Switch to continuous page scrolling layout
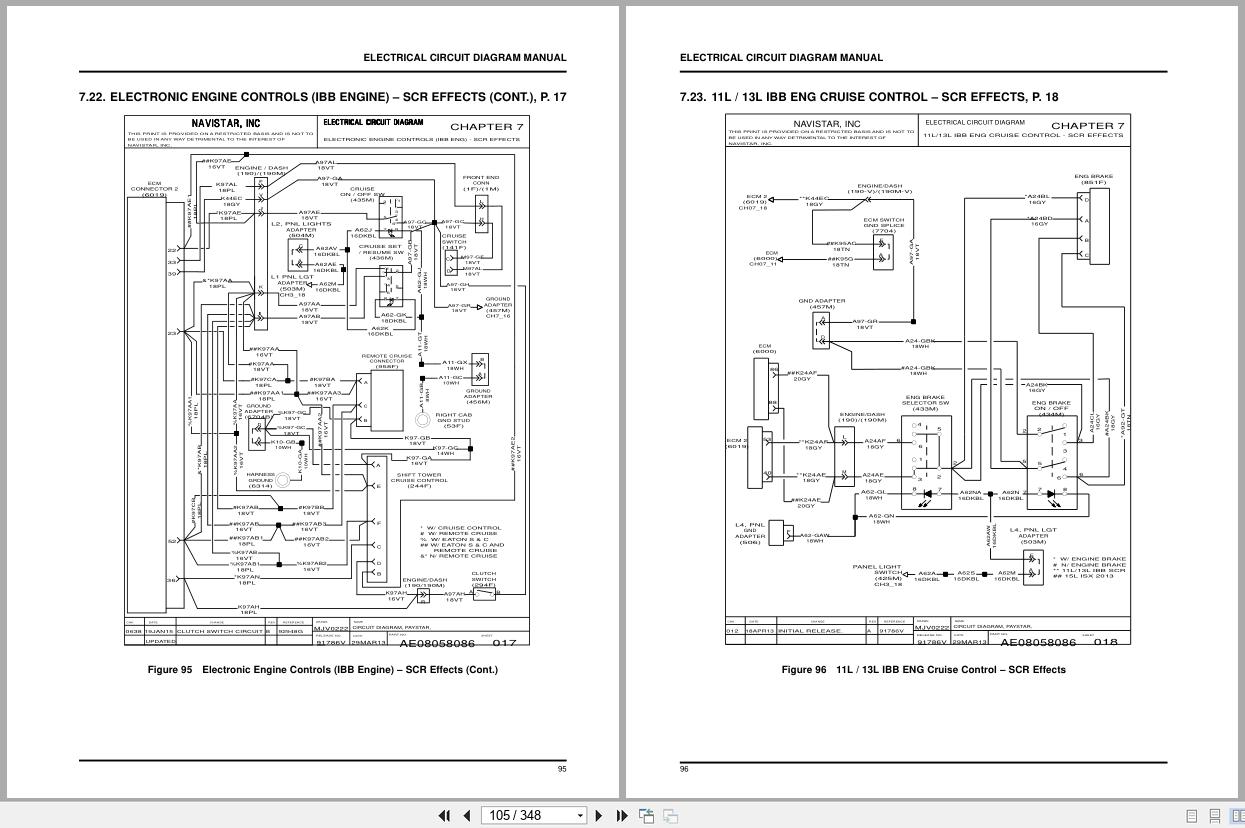 1215,816
